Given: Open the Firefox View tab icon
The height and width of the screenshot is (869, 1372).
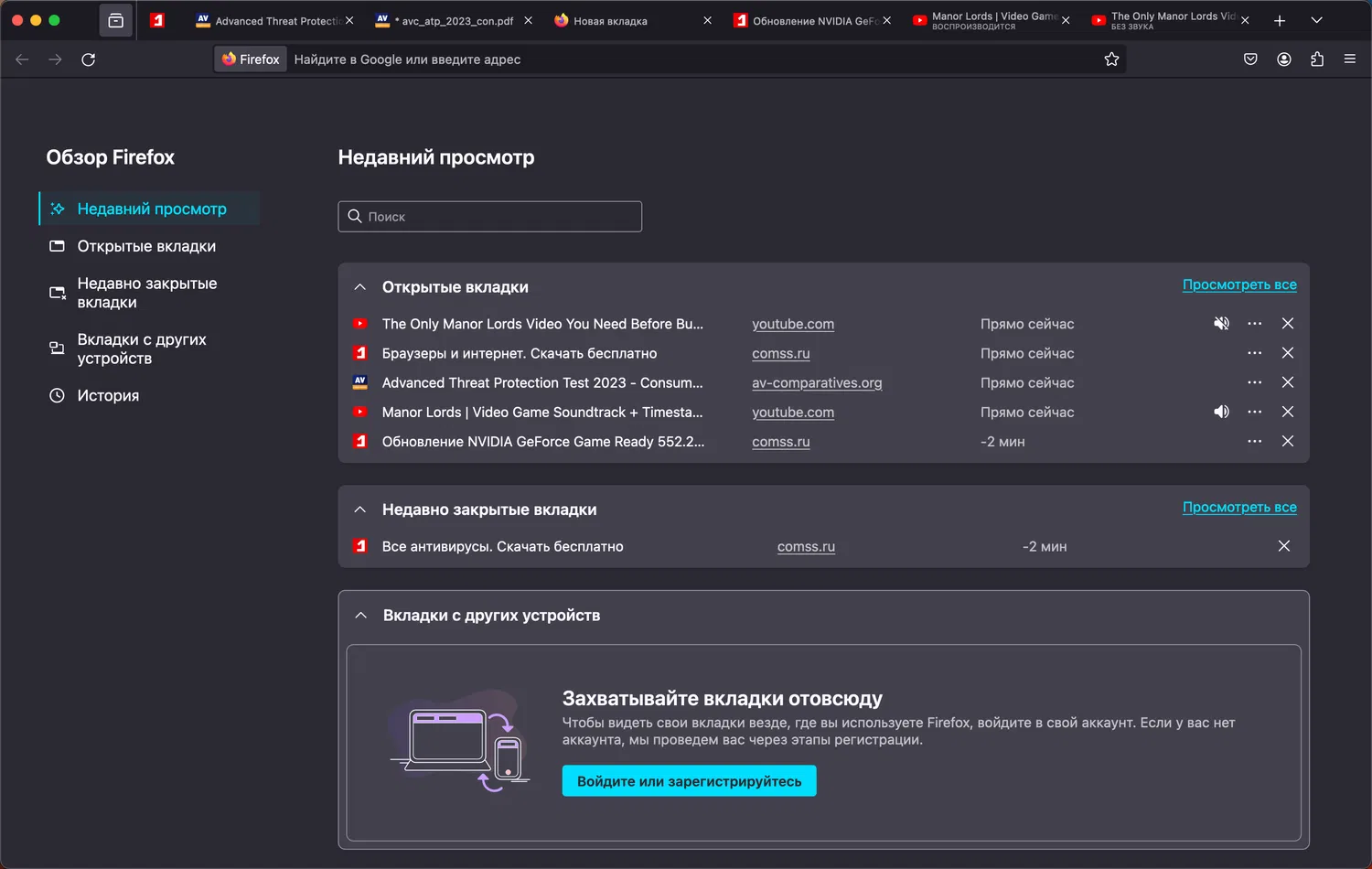Looking at the screenshot, I should click(x=116, y=21).
